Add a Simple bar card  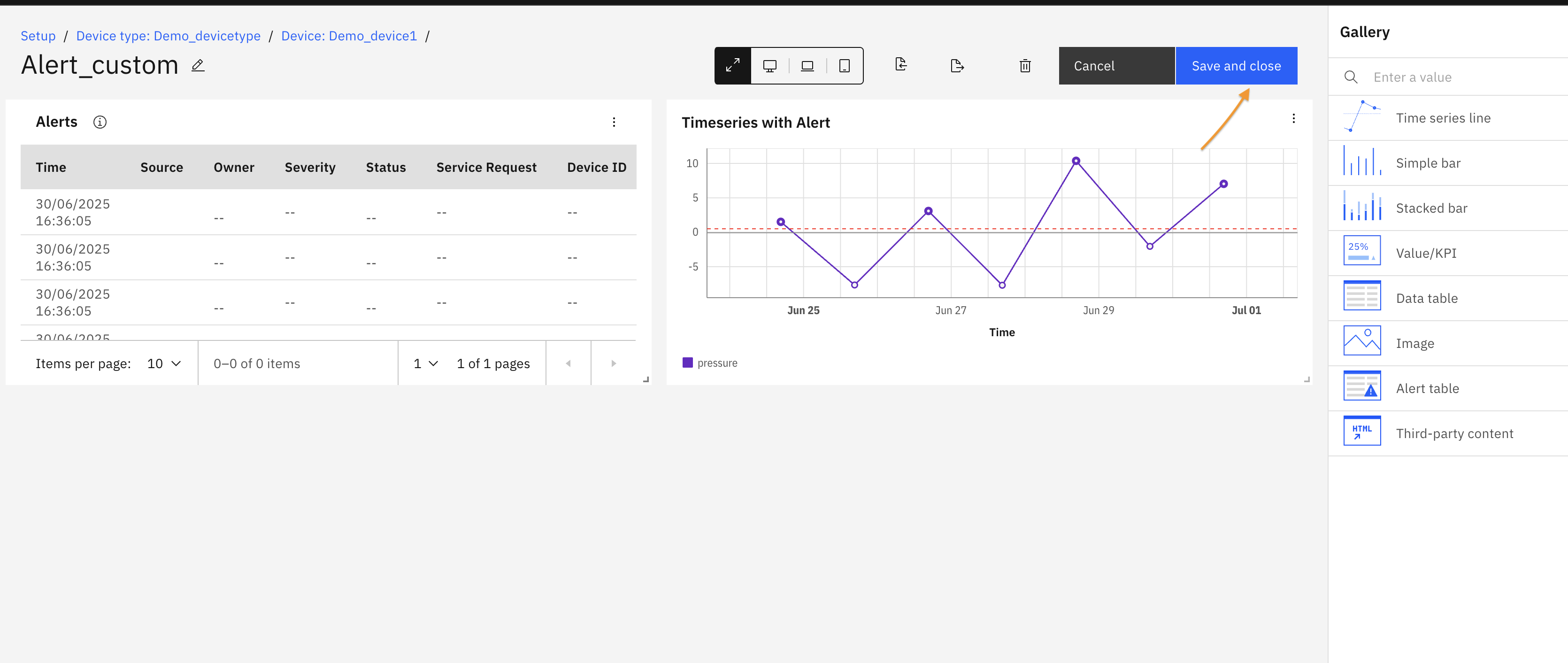(1448, 163)
